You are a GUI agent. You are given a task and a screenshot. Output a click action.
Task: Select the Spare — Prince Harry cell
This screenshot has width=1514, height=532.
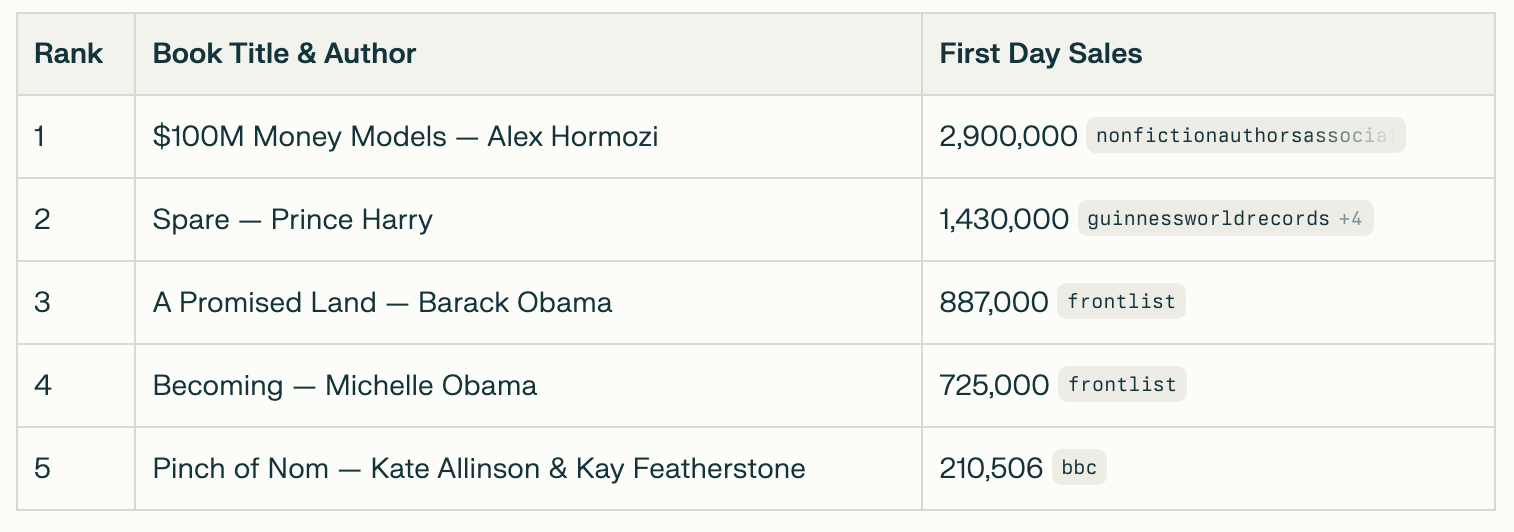click(528, 219)
